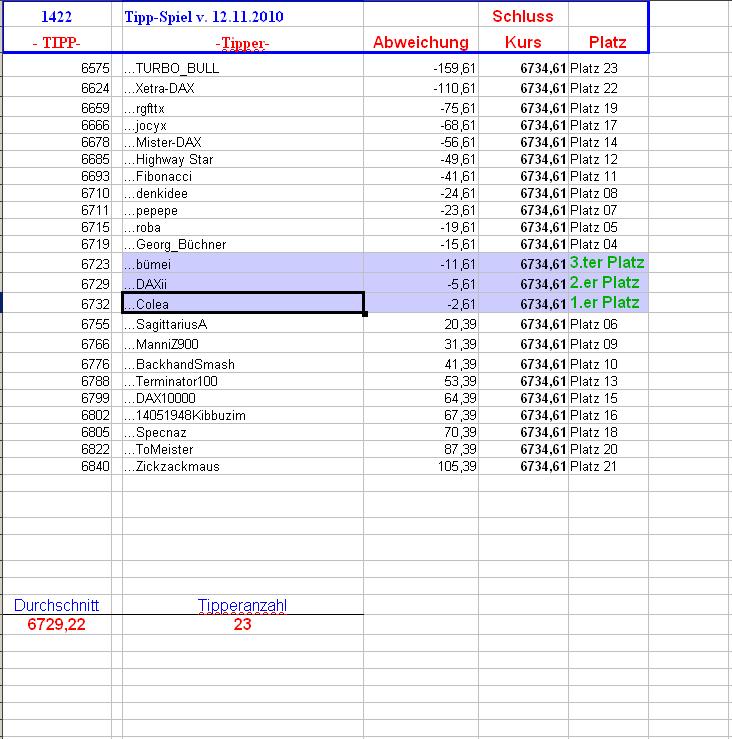Click the 1.er Platz cell
Image resolution: width=732 pixels, height=739 pixels.
click(x=609, y=303)
